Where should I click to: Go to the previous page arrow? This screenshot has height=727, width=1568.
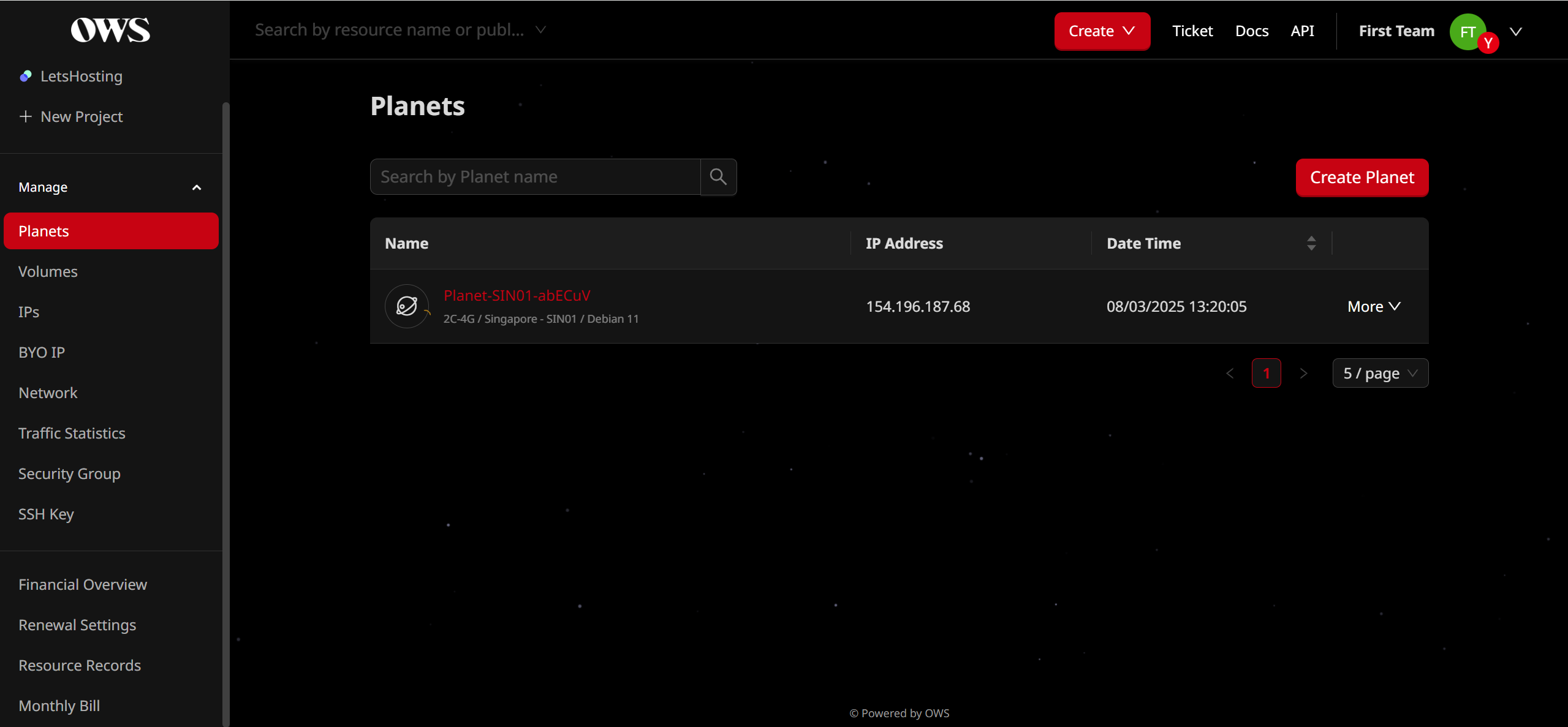click(x=1230, y=373)
